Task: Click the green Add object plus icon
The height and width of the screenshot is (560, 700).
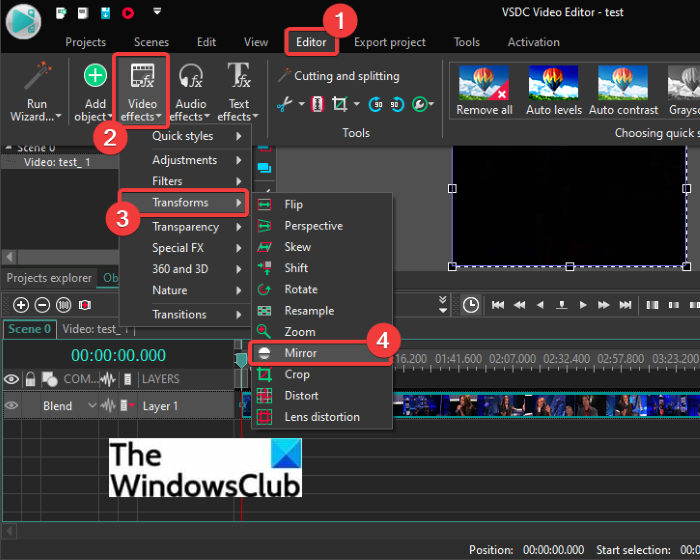Action: 95,75
